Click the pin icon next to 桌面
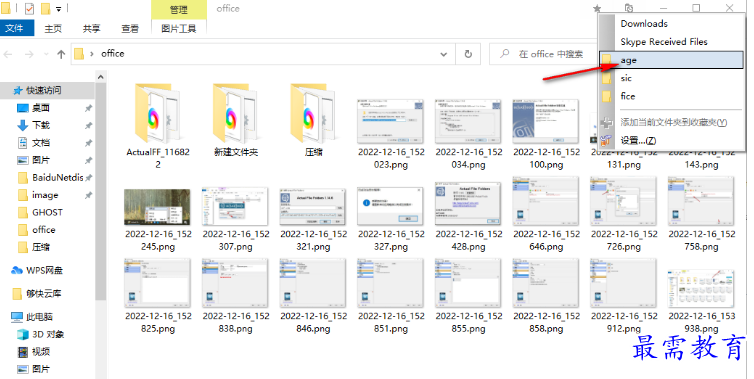The width and height of the screenshot is (754, 379). [x=88, y=108]
